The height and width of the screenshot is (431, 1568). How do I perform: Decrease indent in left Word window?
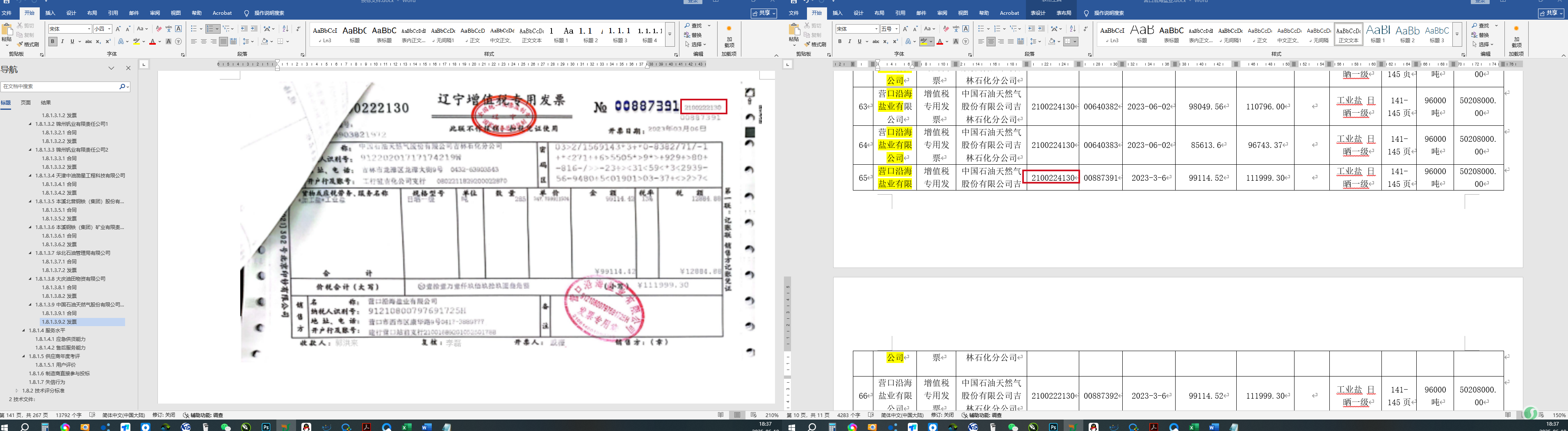coord(244,29)
